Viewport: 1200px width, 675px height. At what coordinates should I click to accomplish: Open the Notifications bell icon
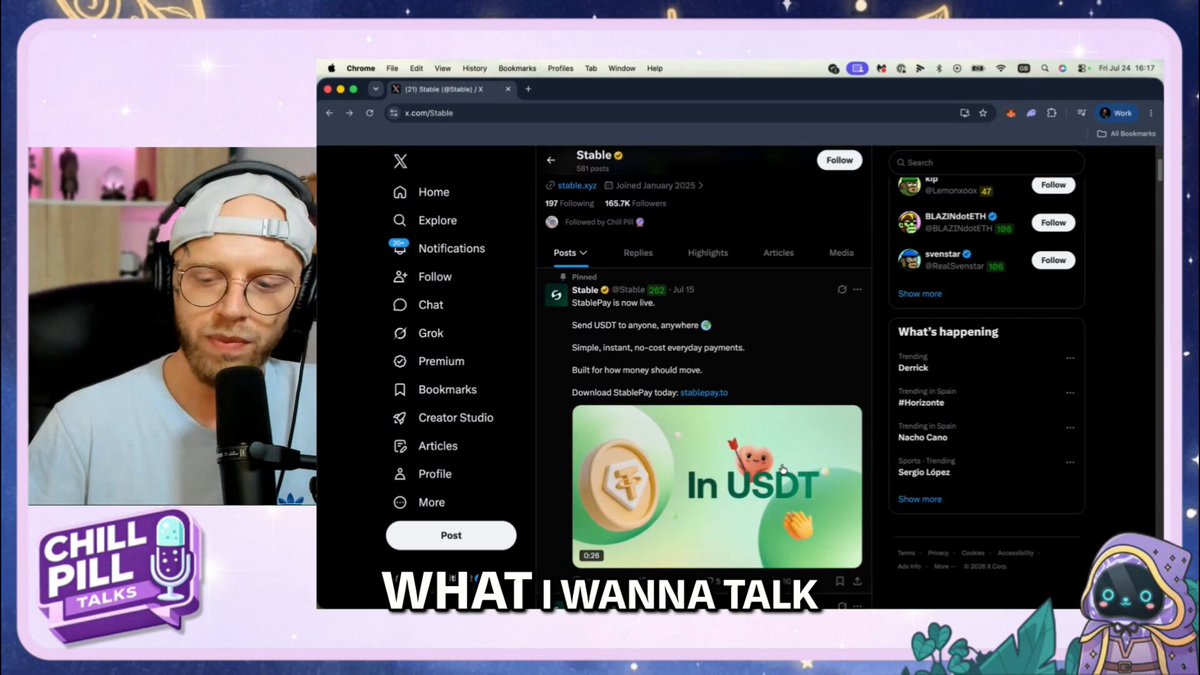pyautogui.click(x=400, y=248)
